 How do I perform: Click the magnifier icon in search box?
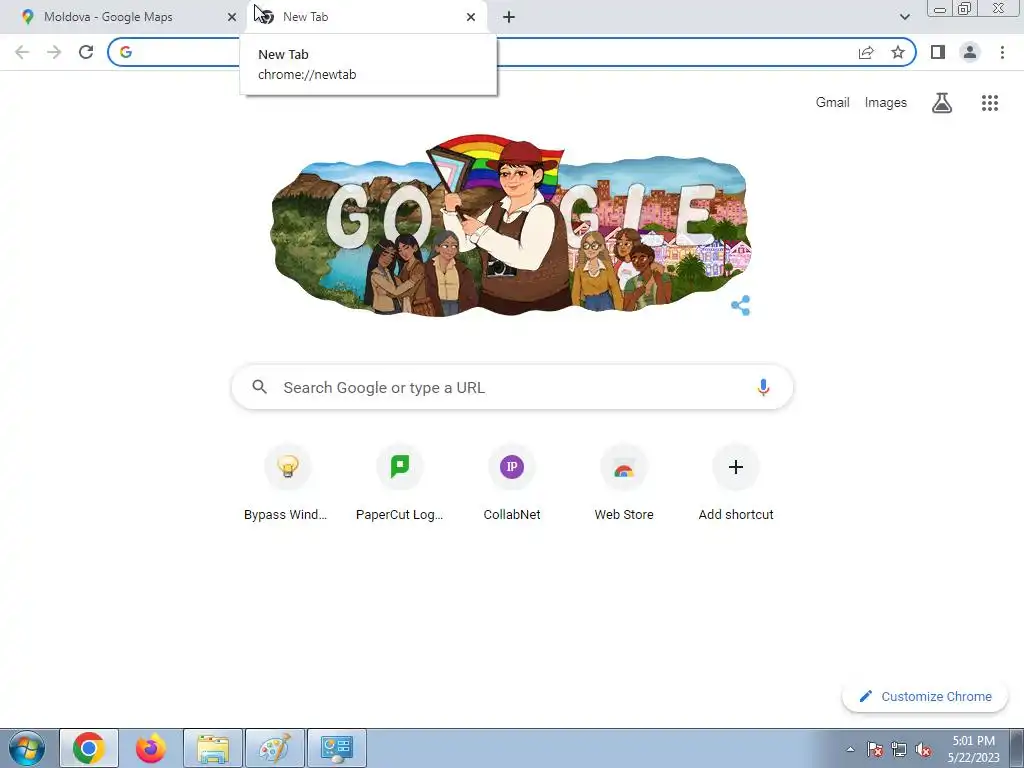pyautogui.click(x=260, y=387)
